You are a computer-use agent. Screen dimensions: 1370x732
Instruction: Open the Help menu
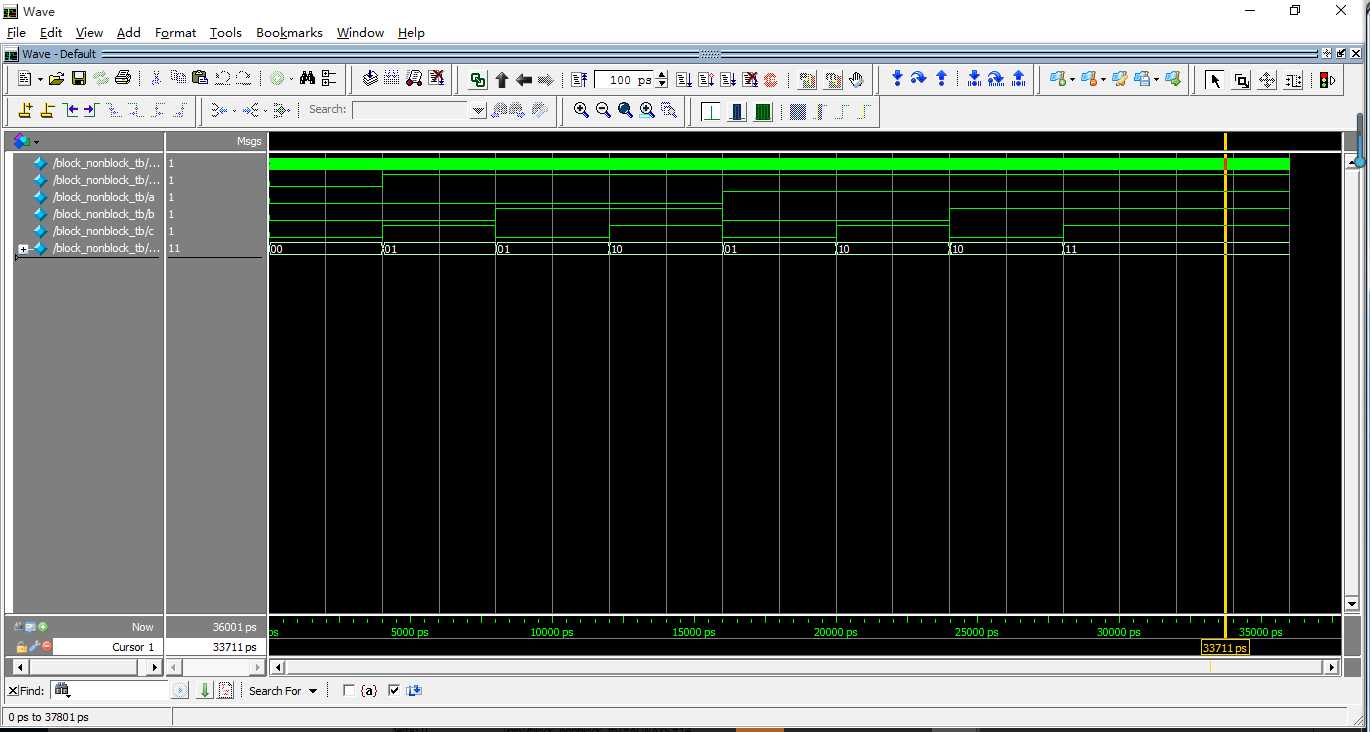tap(411, 32)
